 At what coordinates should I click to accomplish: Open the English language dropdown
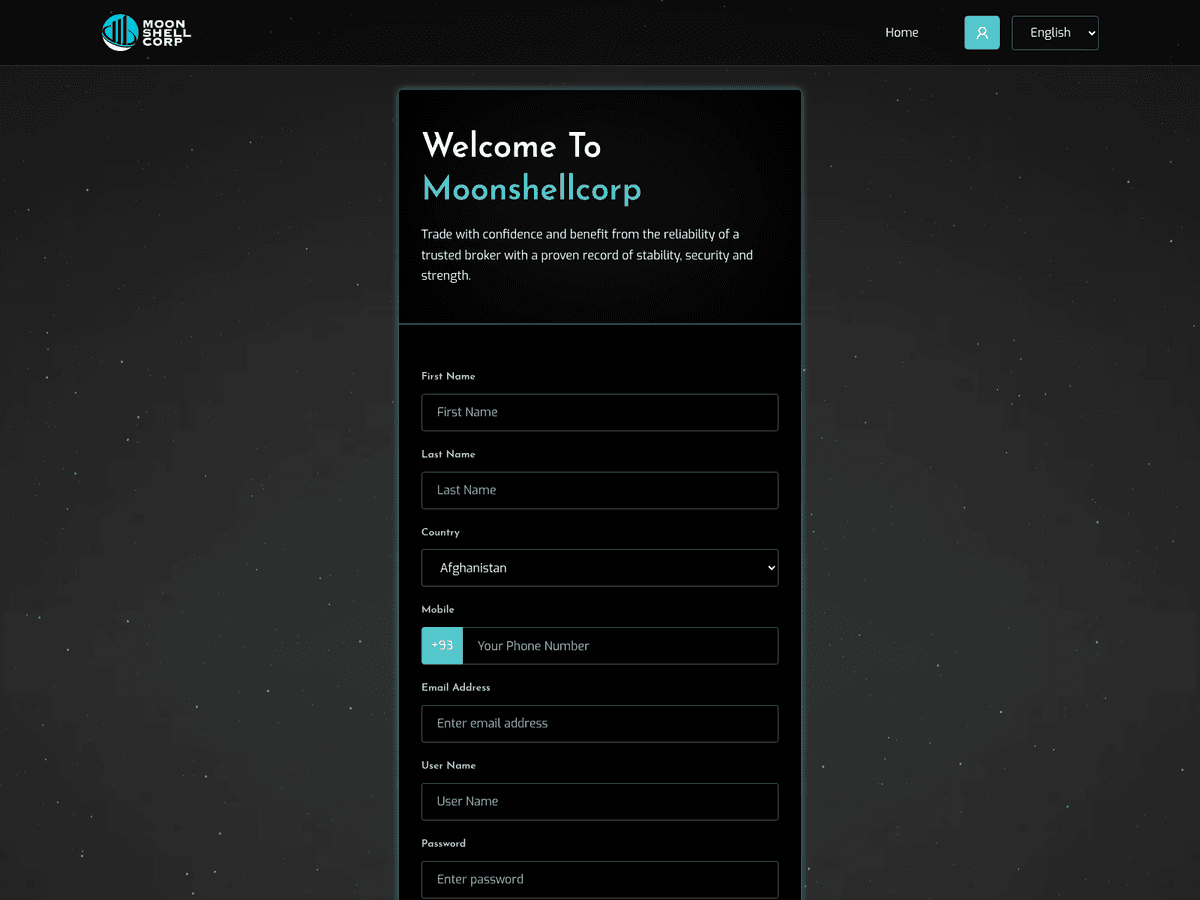[x=1055, y=33]
